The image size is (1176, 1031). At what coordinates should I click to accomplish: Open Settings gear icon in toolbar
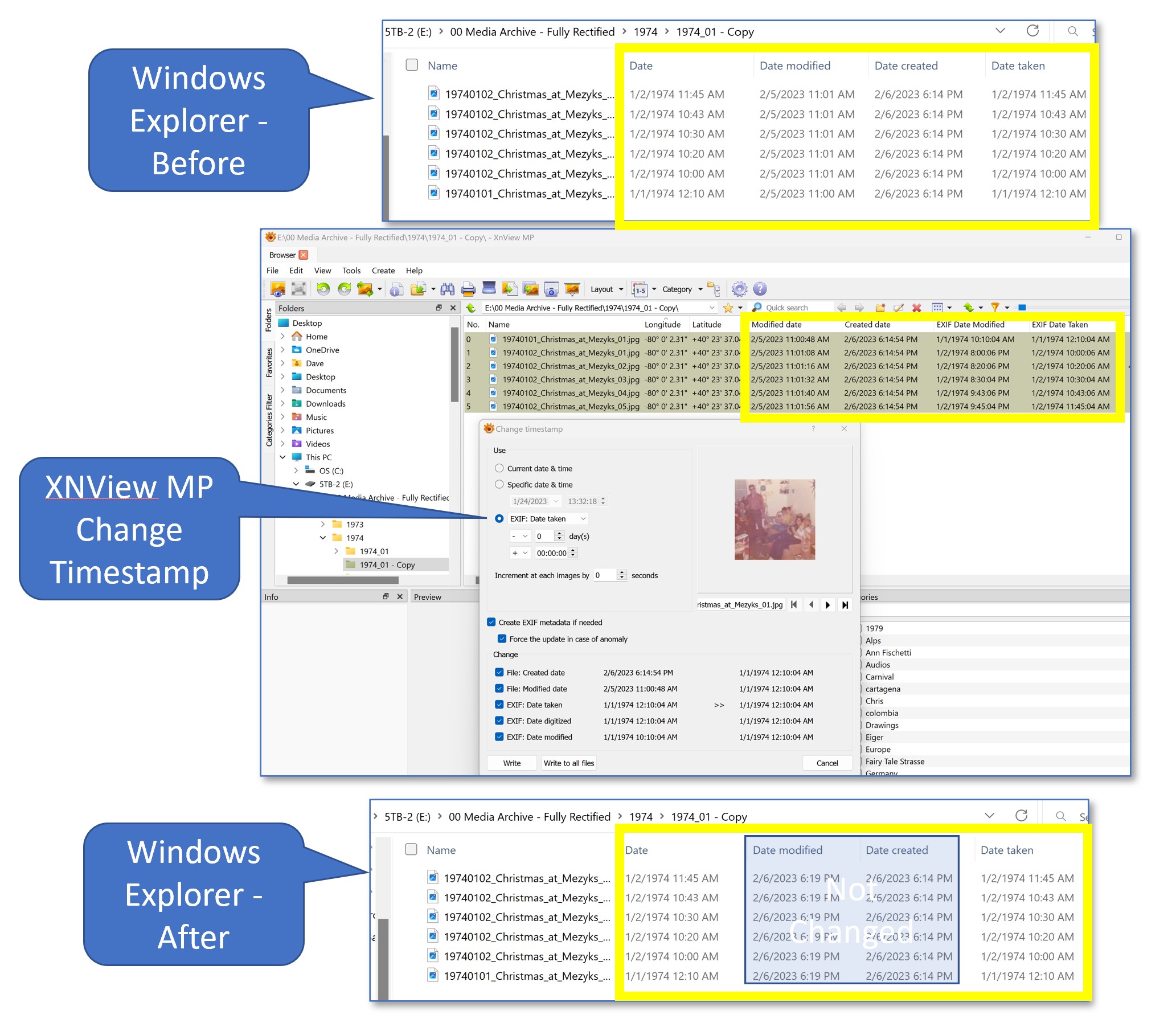click(739, 289)
